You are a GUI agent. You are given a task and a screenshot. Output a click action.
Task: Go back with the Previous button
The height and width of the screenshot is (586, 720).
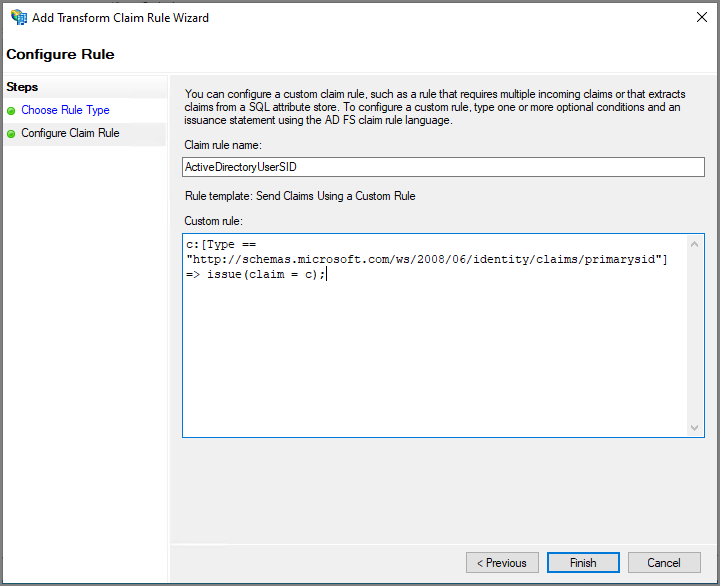[x=502, y=563]
